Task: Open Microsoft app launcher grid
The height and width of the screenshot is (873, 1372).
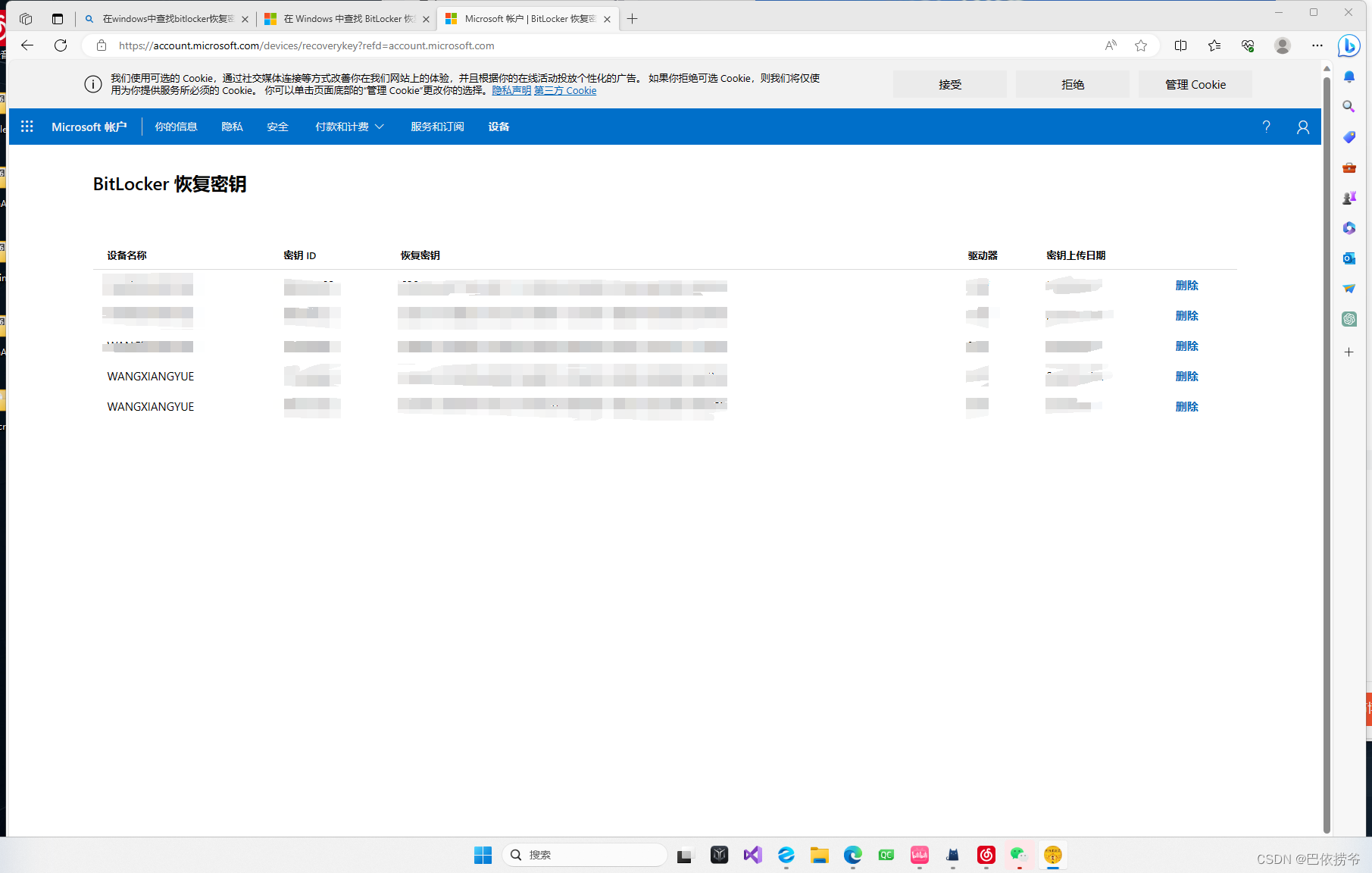Action: point(27,127)
